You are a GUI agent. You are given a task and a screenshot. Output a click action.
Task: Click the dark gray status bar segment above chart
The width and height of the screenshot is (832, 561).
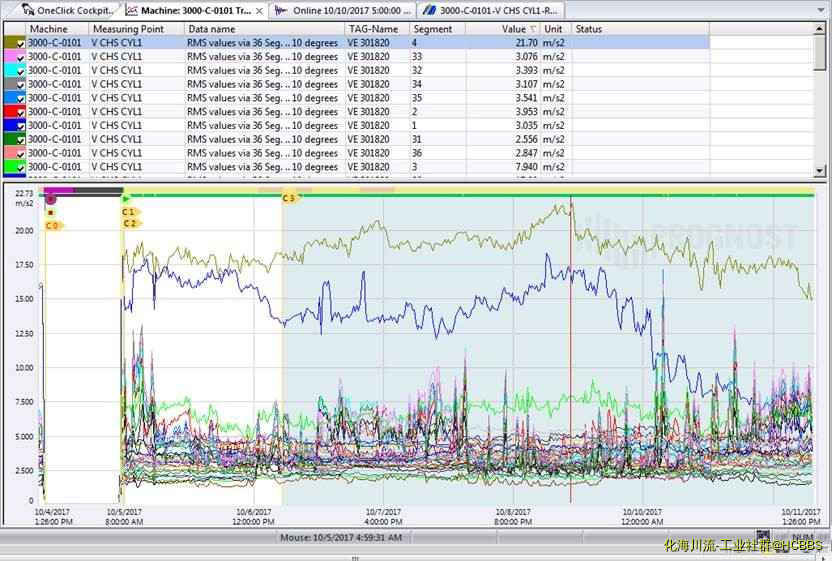click(99, 190)
